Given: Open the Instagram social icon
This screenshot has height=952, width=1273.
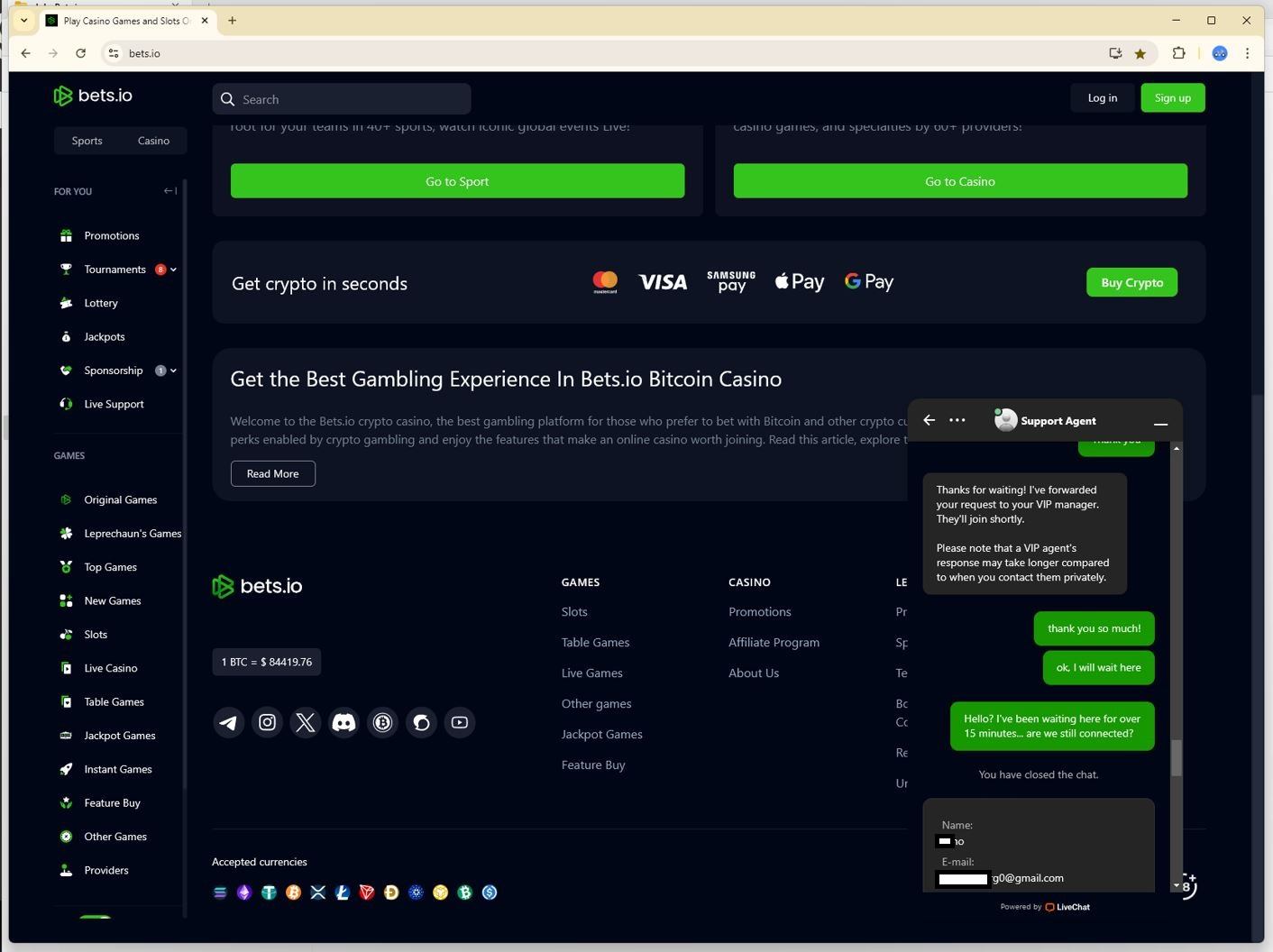Looking at the screenshot, I should tap(267, 723).
